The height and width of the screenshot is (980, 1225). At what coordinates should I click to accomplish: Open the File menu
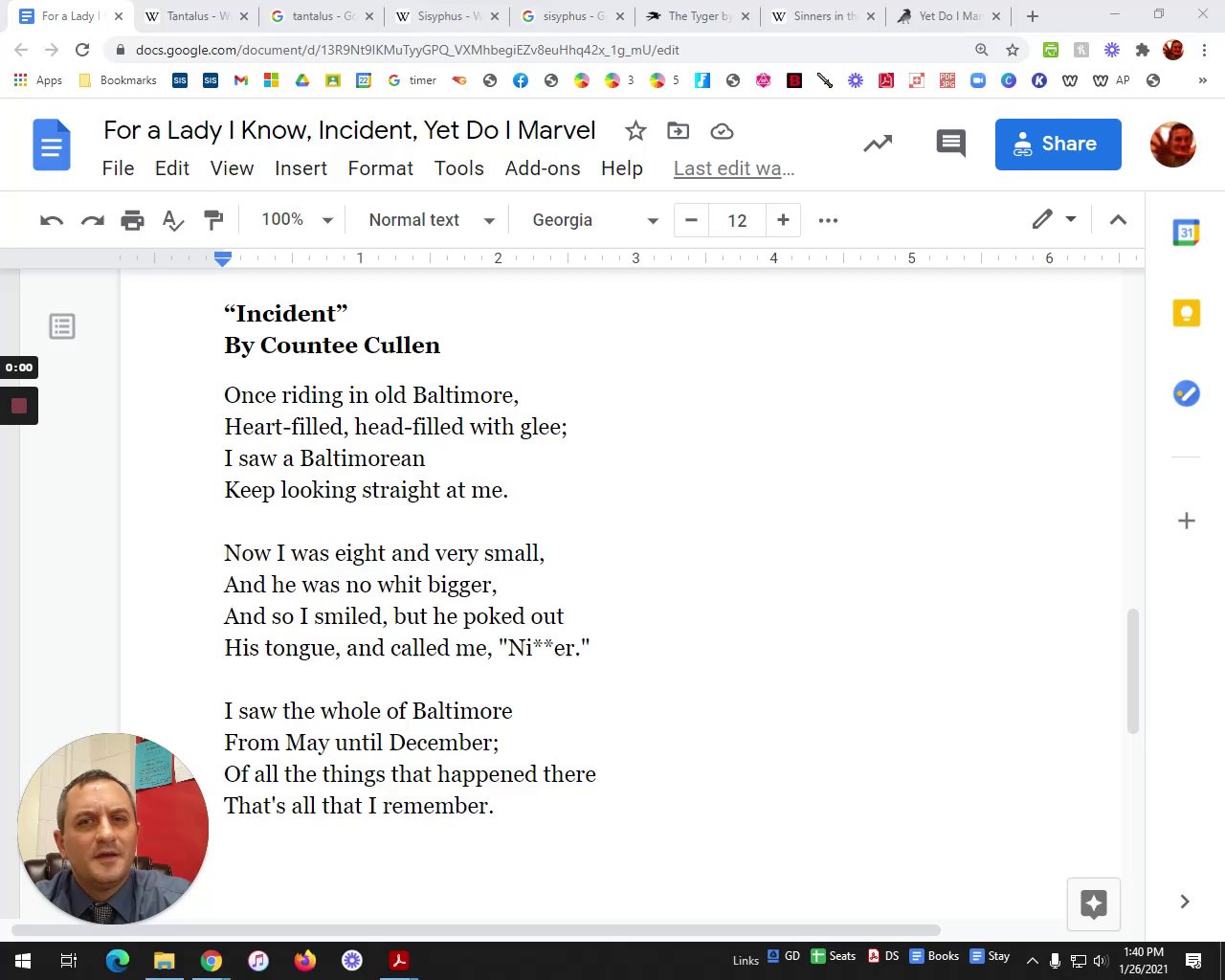click(118, 168)
